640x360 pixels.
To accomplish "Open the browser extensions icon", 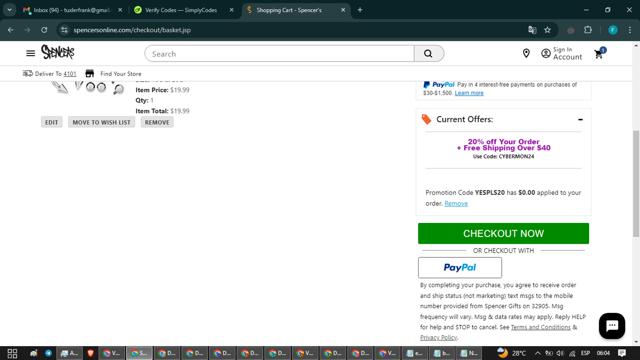I will pos(588,30).
